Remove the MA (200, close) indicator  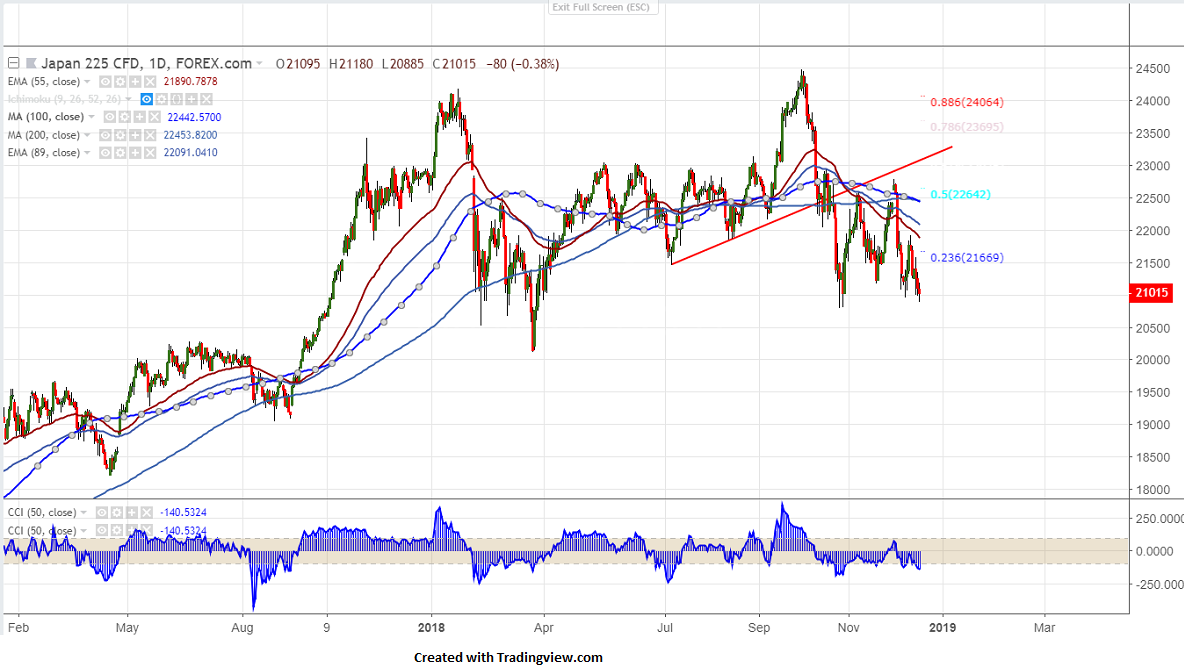[x=150, y=135]
